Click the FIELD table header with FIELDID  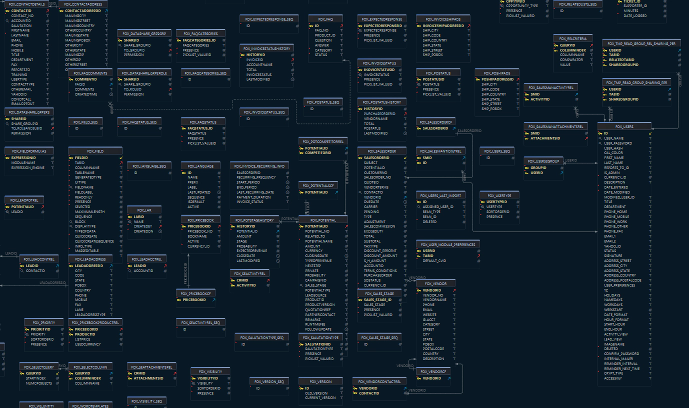pyautogui.click(x=95, y=151)
